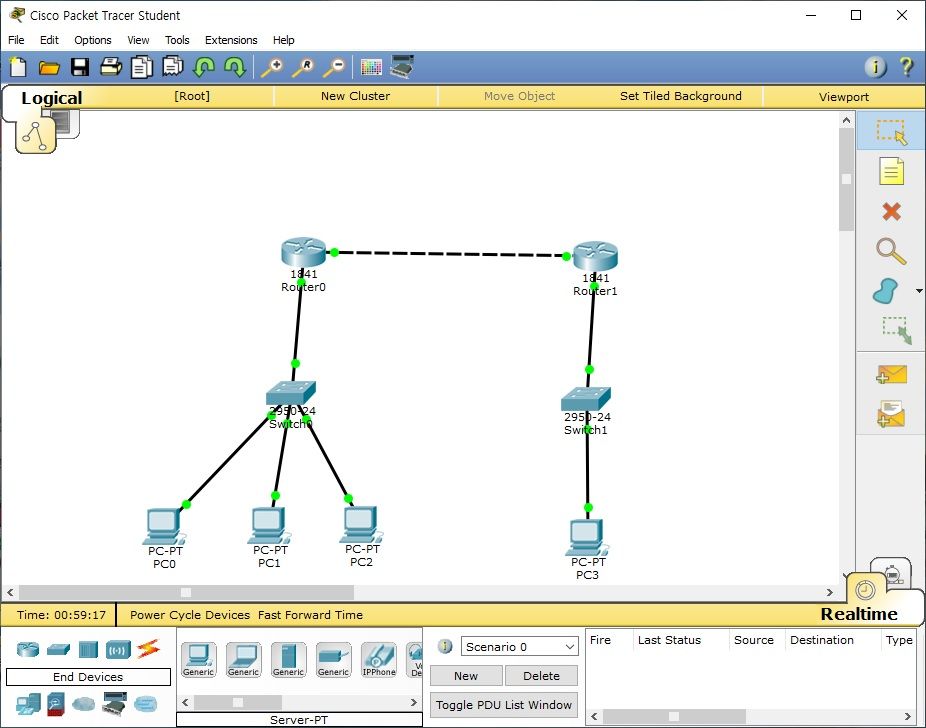The height and width of the screenshot is (728, 926).
Task: Select the Delete tool (red X)
Action: coord(890,211)
